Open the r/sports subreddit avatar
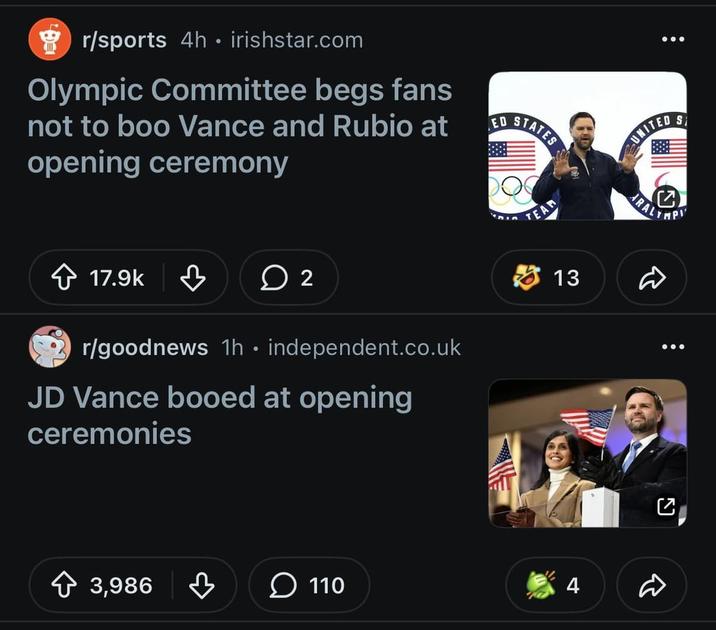Screen dimensions: 716x630 pos(50,40)
